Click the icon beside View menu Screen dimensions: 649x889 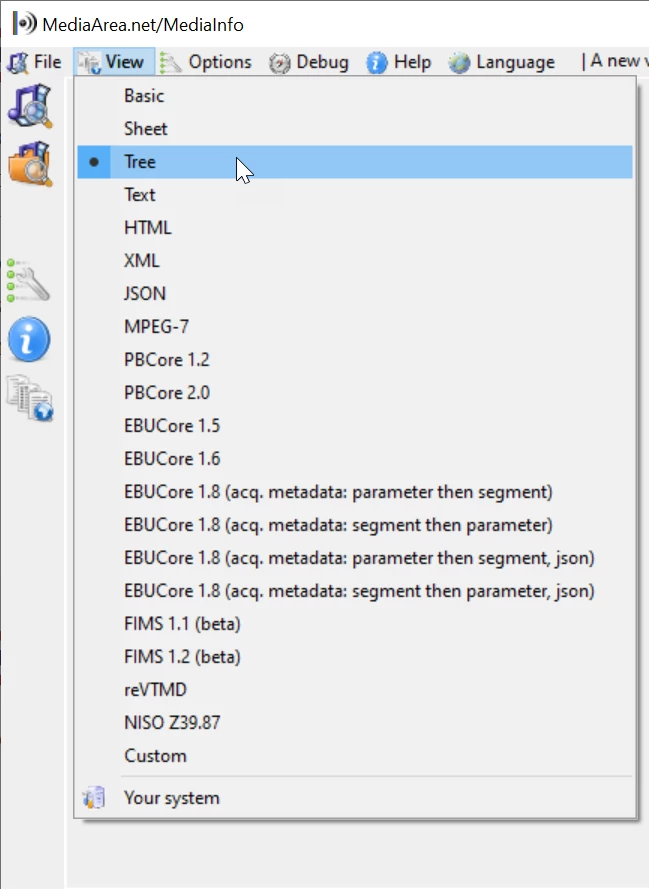(90, 63)
